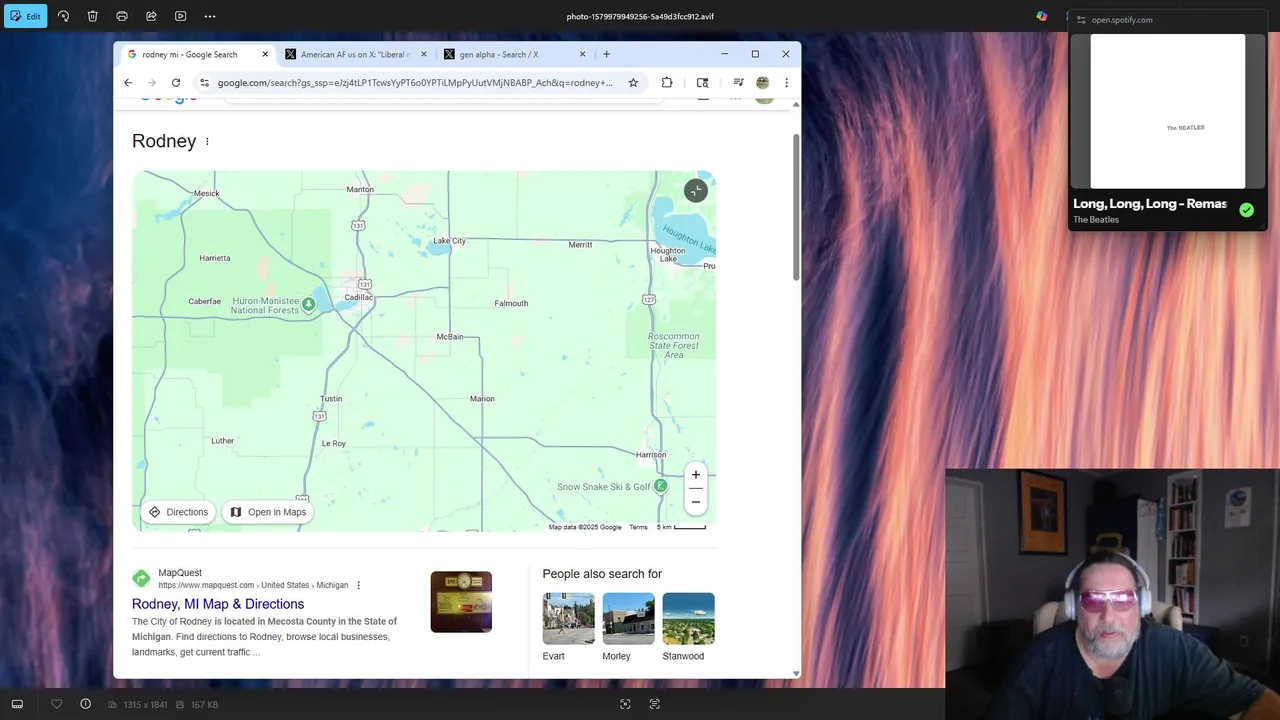
Task: Click the Lake City label on the map
Action: pos(449,241)
